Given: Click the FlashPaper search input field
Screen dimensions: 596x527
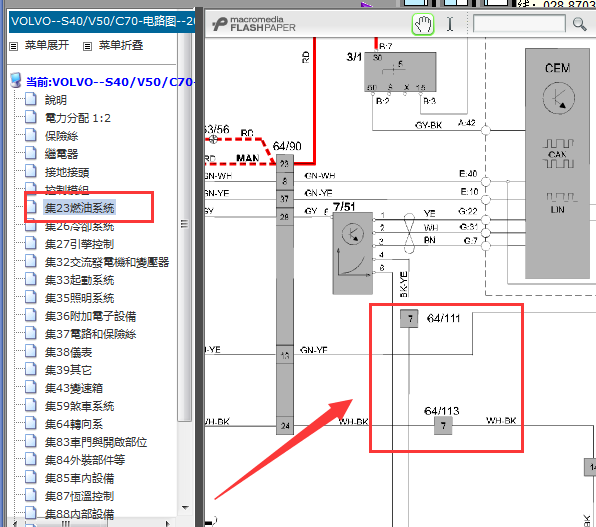Looking at the screenshot, I should [519, 24].
